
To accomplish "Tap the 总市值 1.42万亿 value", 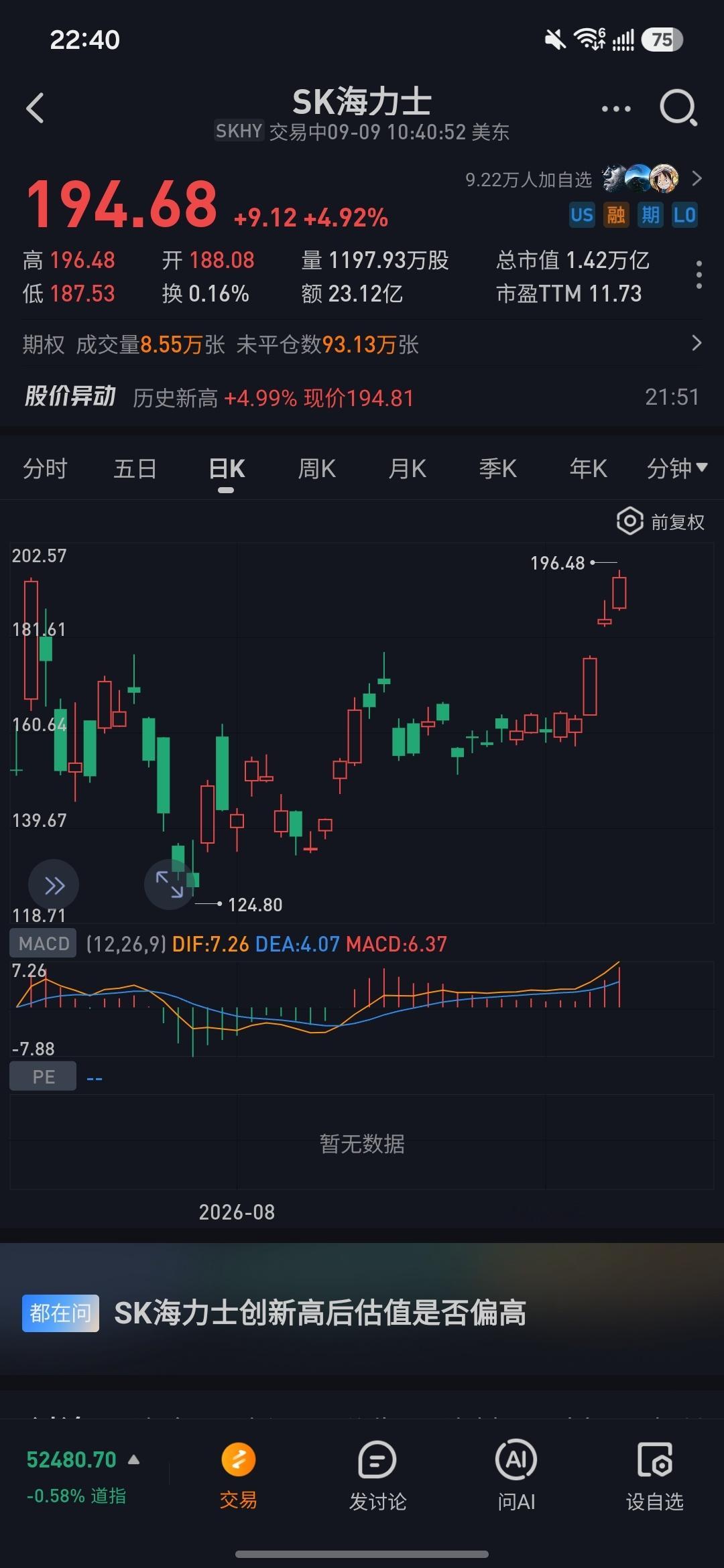I will coord(573,260).
